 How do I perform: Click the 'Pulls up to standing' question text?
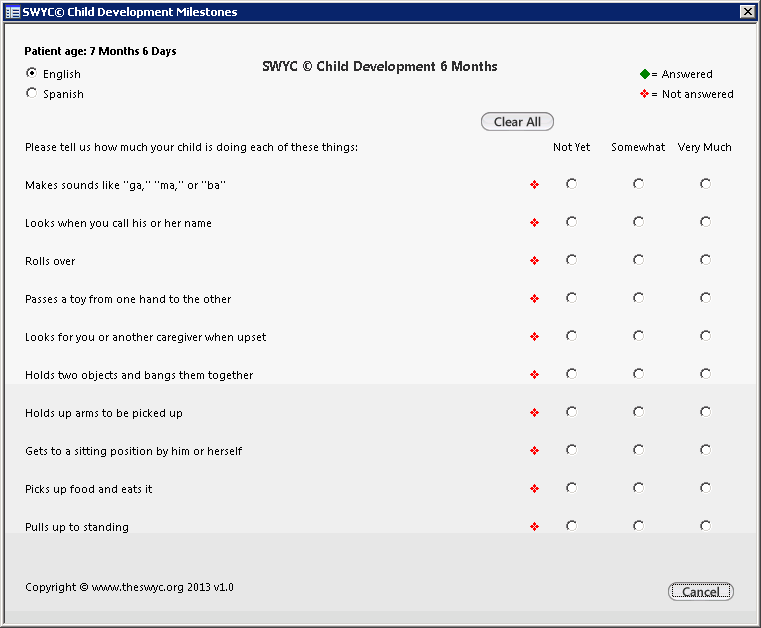click(77, 527)
